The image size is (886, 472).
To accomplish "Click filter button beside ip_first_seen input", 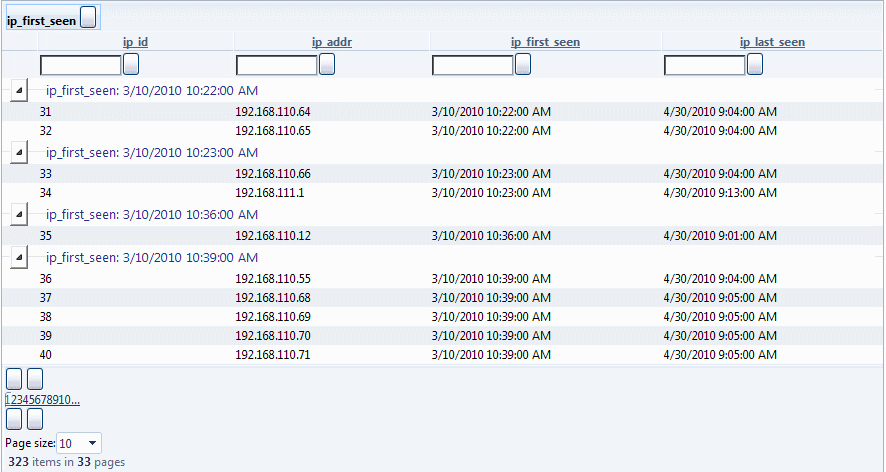I will pyautogui.click(x=523, y=64).
